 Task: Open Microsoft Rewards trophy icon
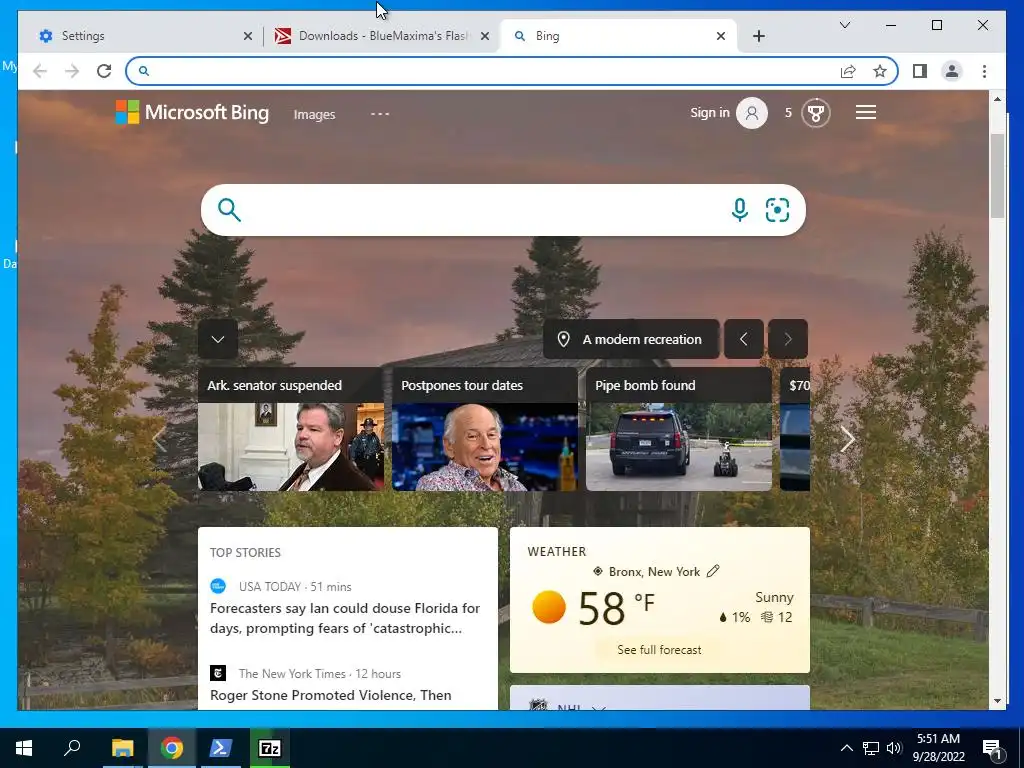point(815,113)
